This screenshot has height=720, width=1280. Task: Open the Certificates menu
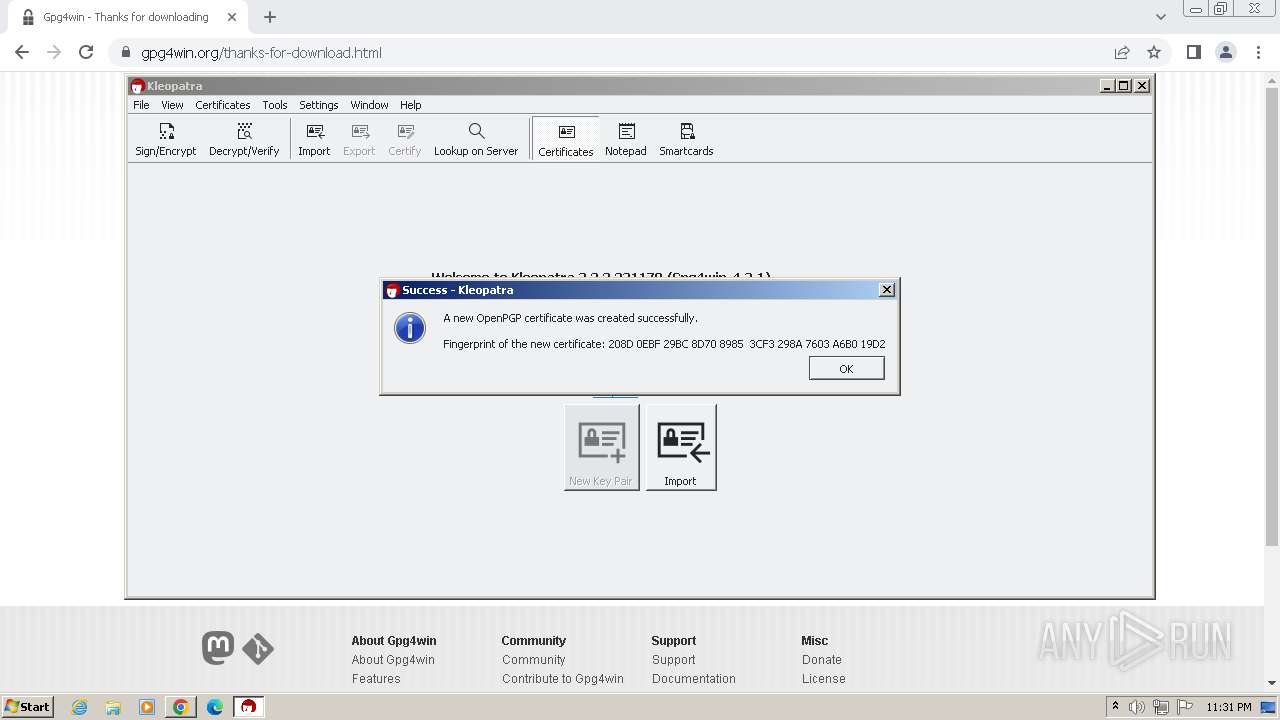coord(222,105)
